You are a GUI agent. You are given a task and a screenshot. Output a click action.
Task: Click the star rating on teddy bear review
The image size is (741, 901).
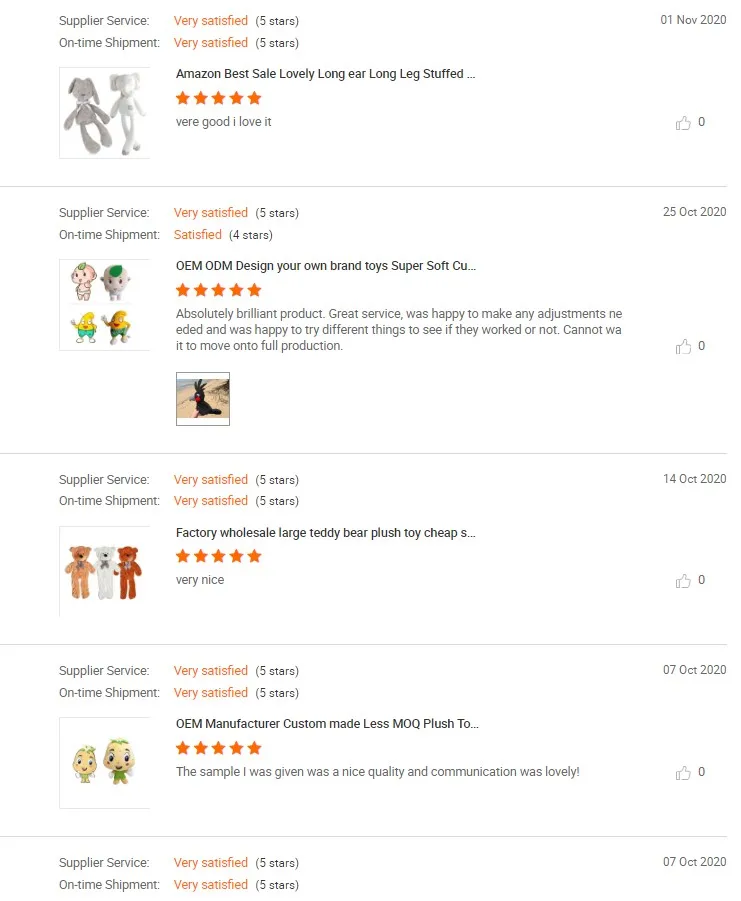click(219, 556)
